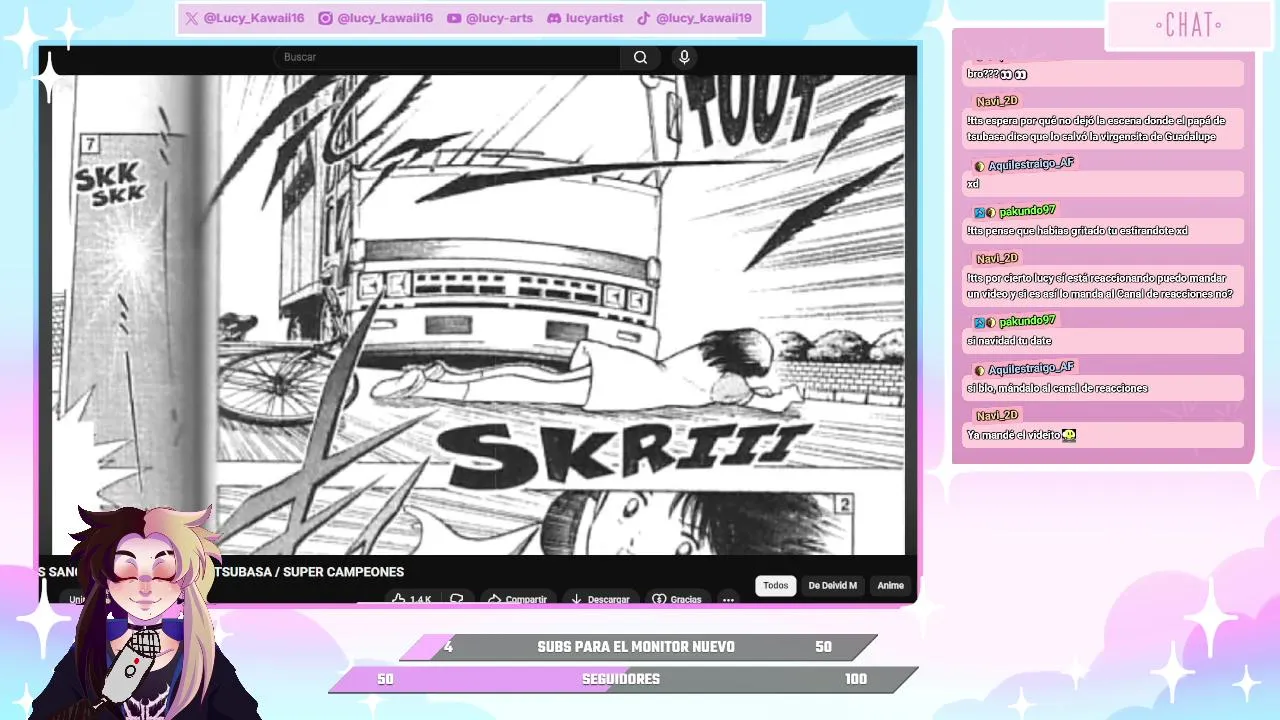Click the X handle @Lucy_Kawaii16
This screenshot has width=1280, height=720.
tap(254, 18)
